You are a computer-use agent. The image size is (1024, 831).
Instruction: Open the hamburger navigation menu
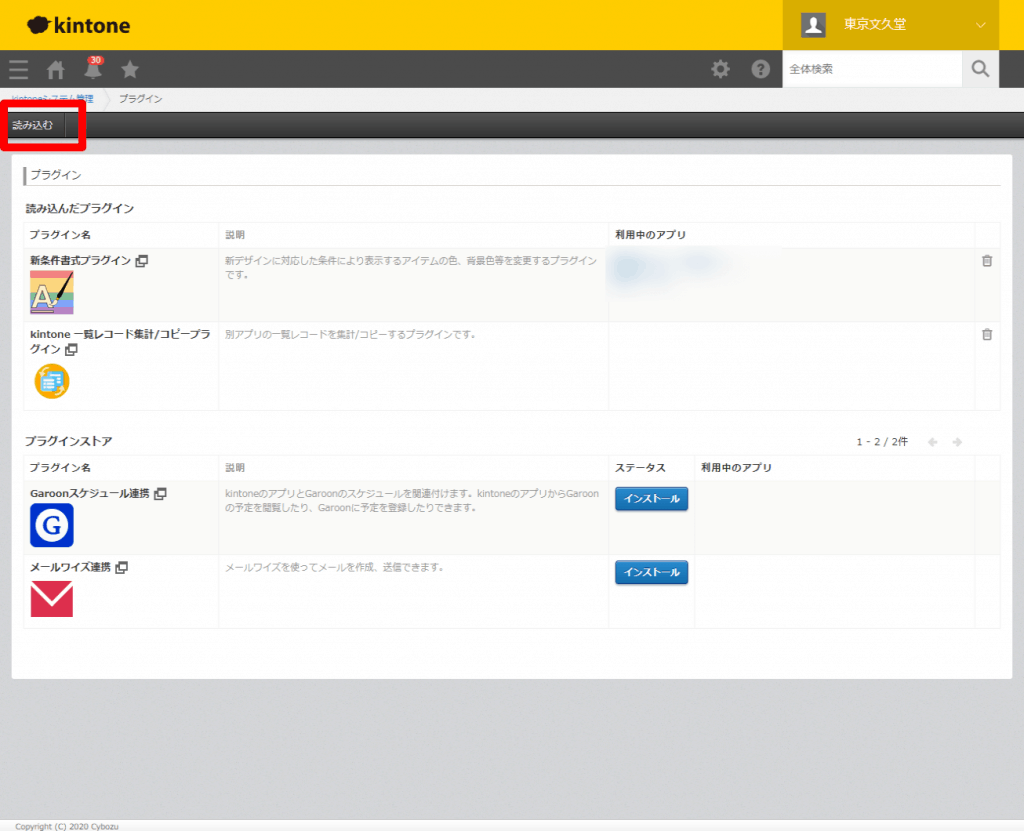point(18,70)
